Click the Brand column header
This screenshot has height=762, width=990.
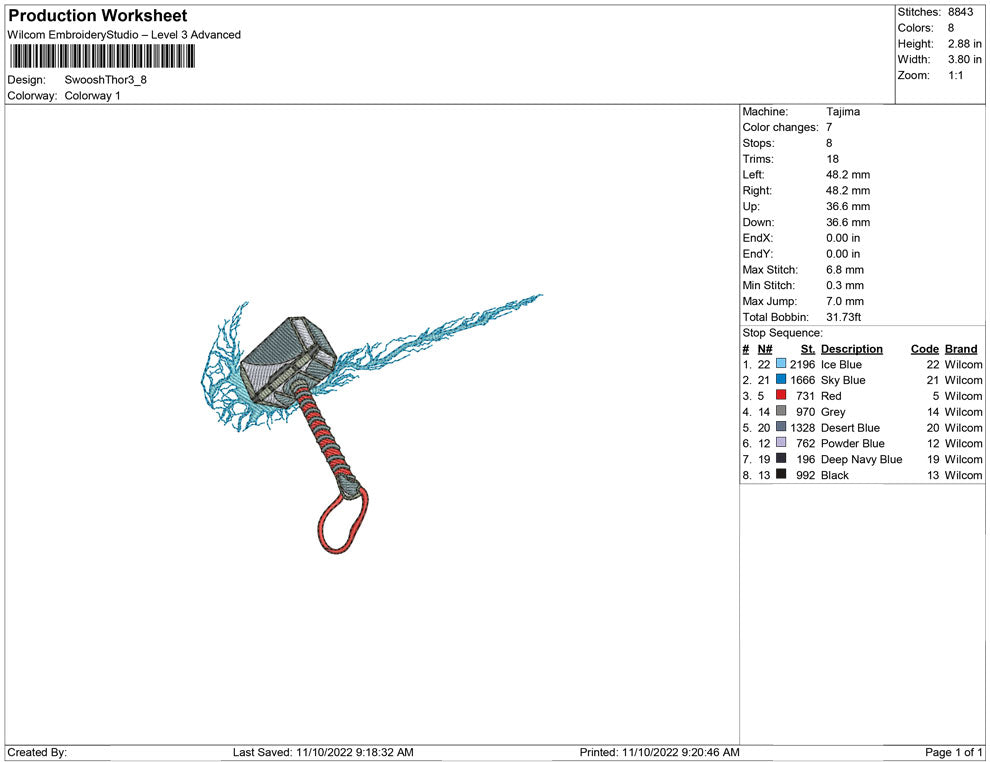pos(961,349)
